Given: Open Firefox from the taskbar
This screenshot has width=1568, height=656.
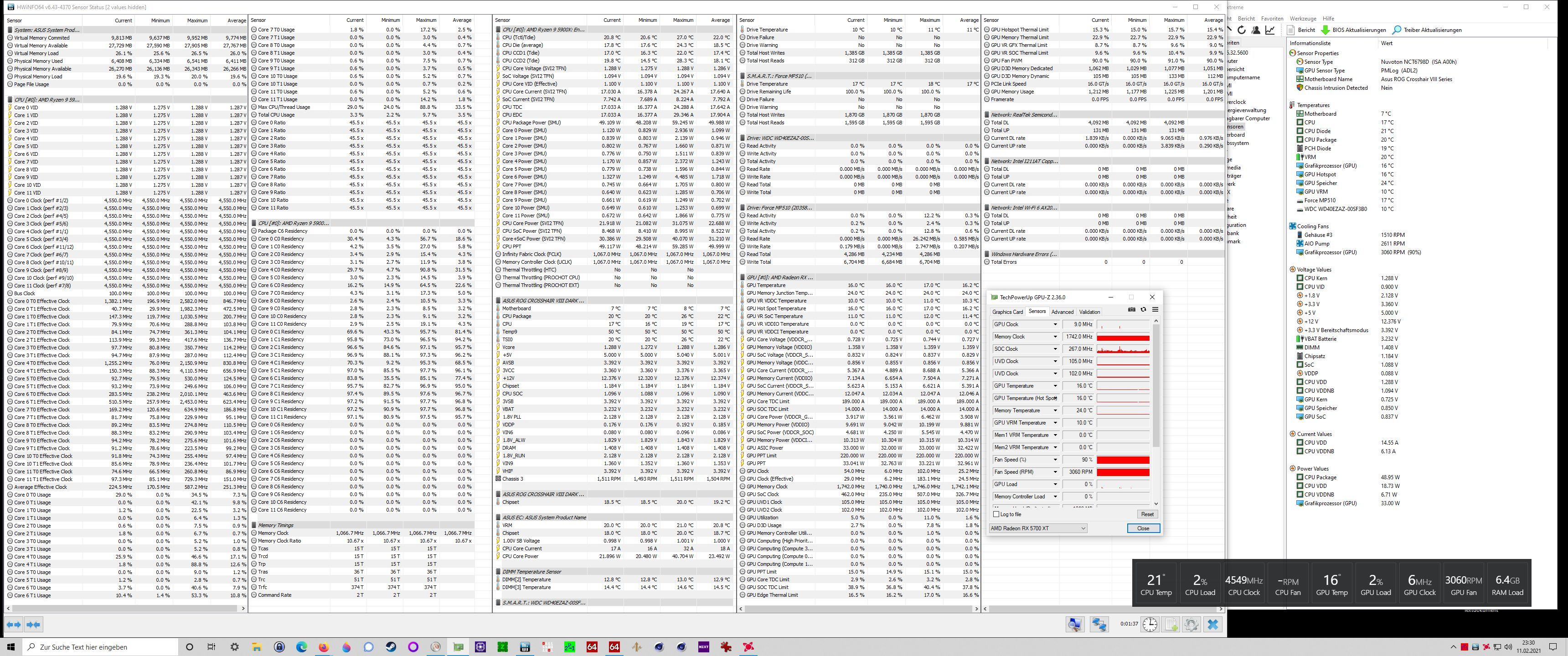Looking at the screenshot, I should pos(324,647).
